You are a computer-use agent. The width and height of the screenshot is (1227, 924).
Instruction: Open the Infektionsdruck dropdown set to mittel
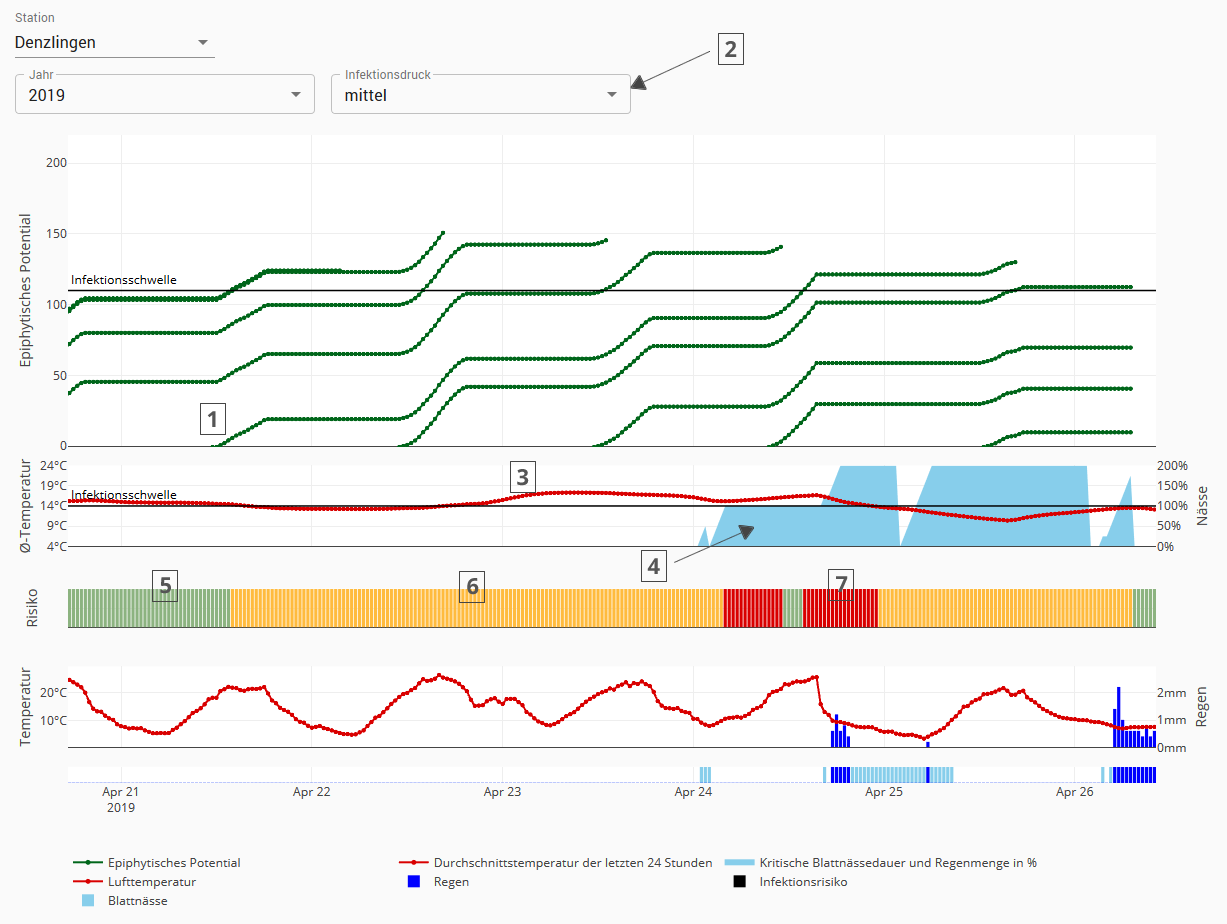pyautogui.click(x=480, y=95)
